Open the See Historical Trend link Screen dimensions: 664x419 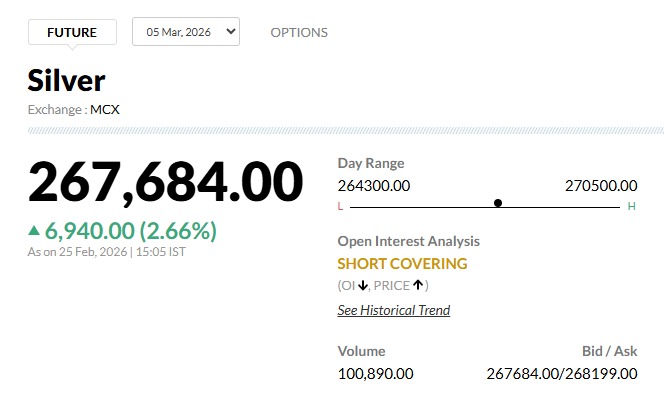click(x=393, y=310)
